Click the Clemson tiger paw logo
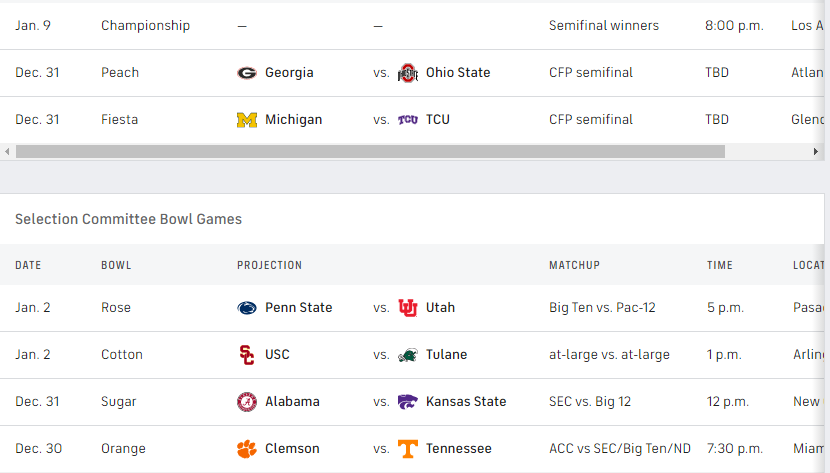This screenshot has width=830, height=473. (x=247, y=449)
